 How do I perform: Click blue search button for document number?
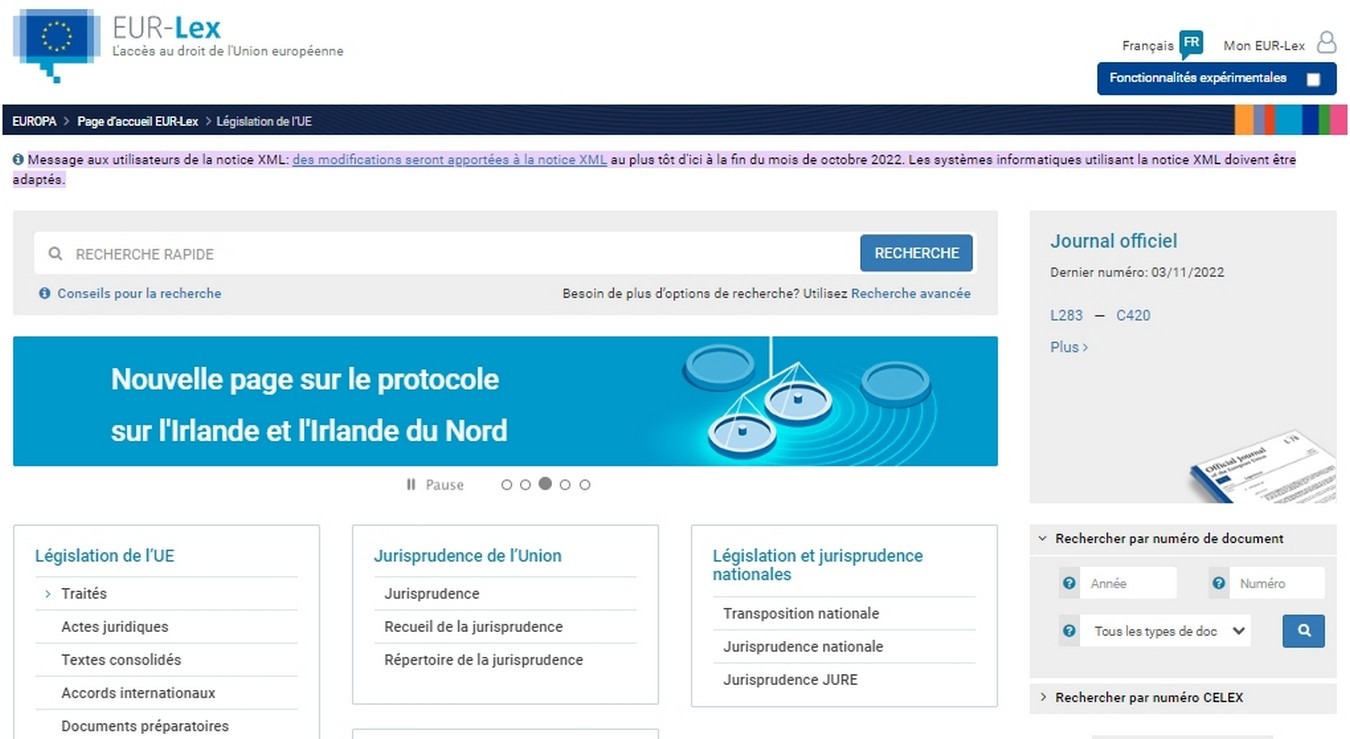[1304, 631]
